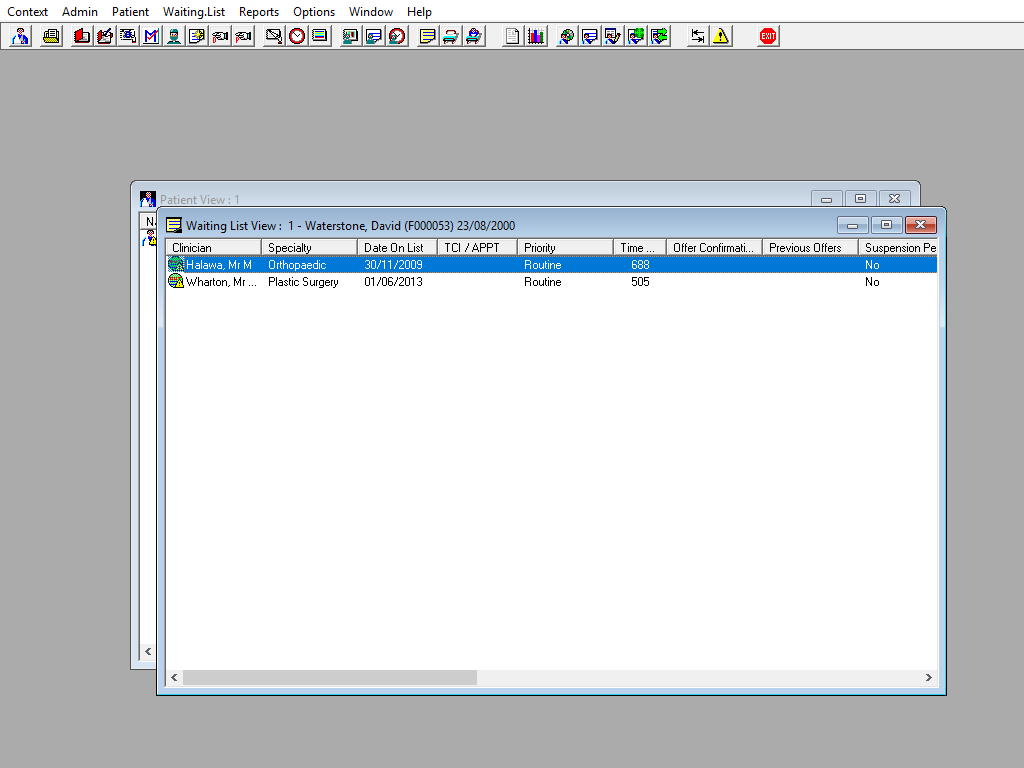Image resolution: width=1024 pixels, height=768 pixels.
Task: Click the Previous Offers column header
Action: coord(810,248)
